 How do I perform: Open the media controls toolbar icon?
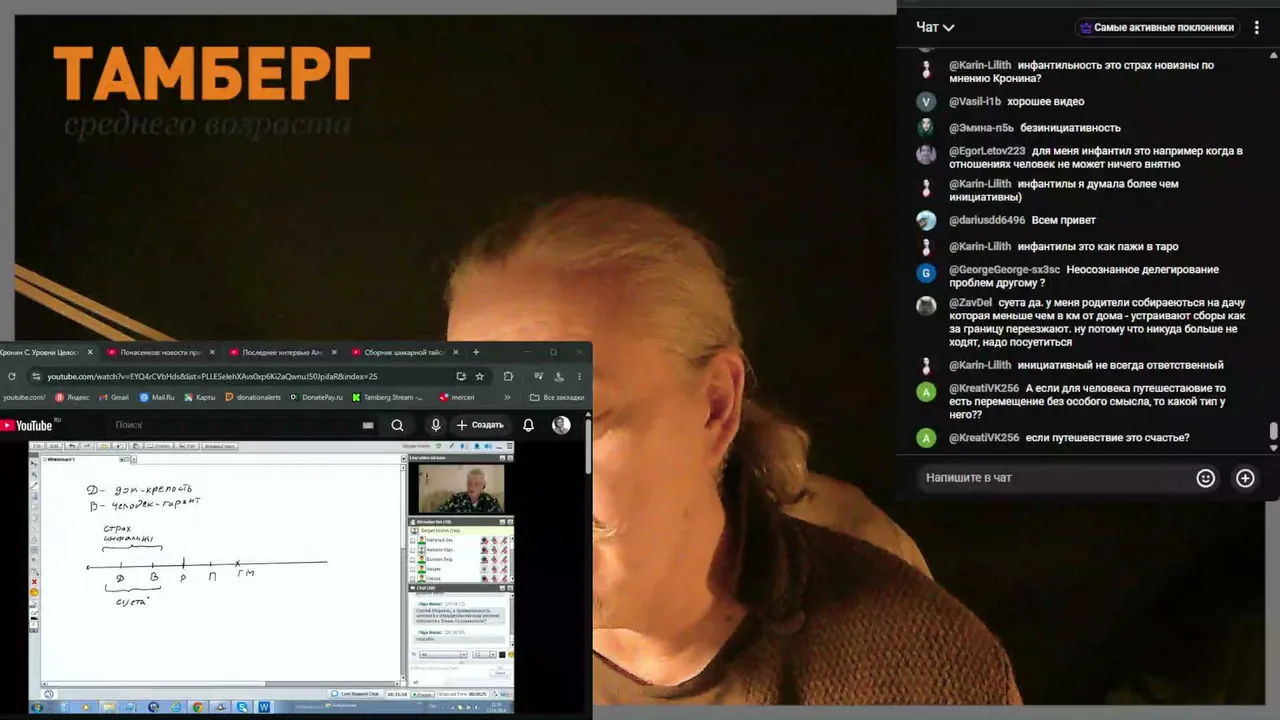tap(540, 376)
